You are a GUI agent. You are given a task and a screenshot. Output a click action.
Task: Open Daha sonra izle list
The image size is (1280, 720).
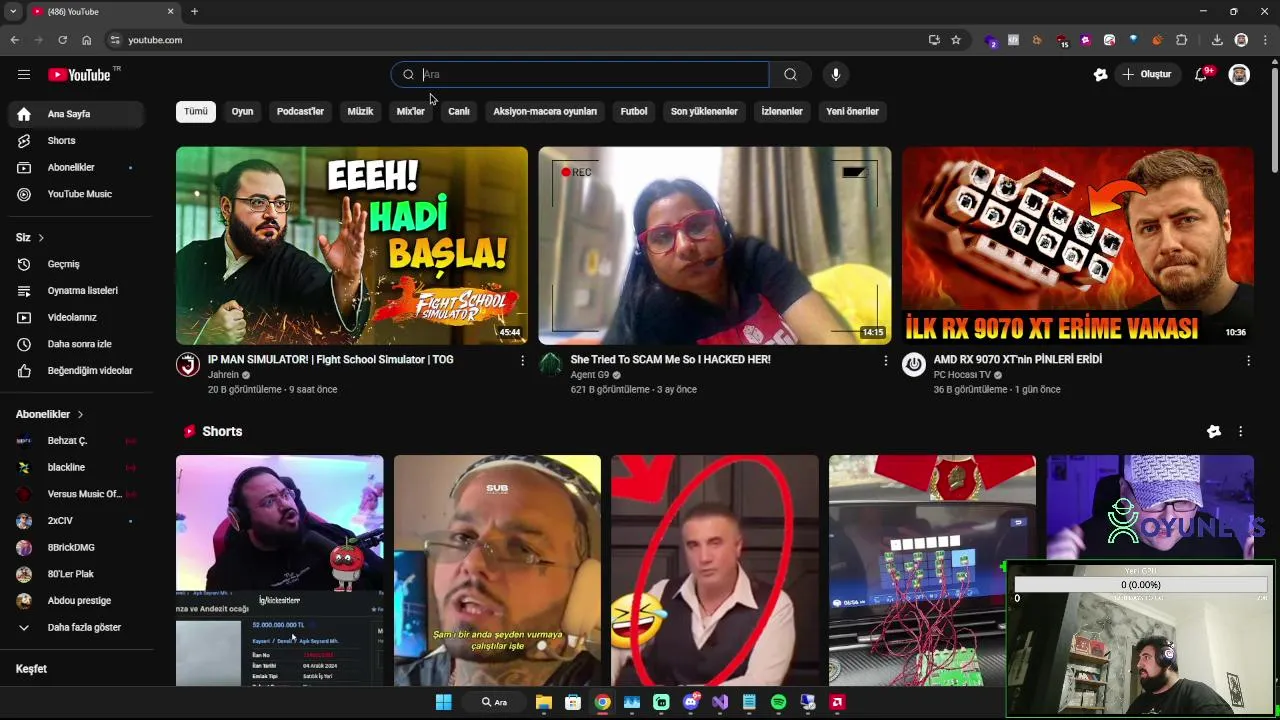[75, 344]
